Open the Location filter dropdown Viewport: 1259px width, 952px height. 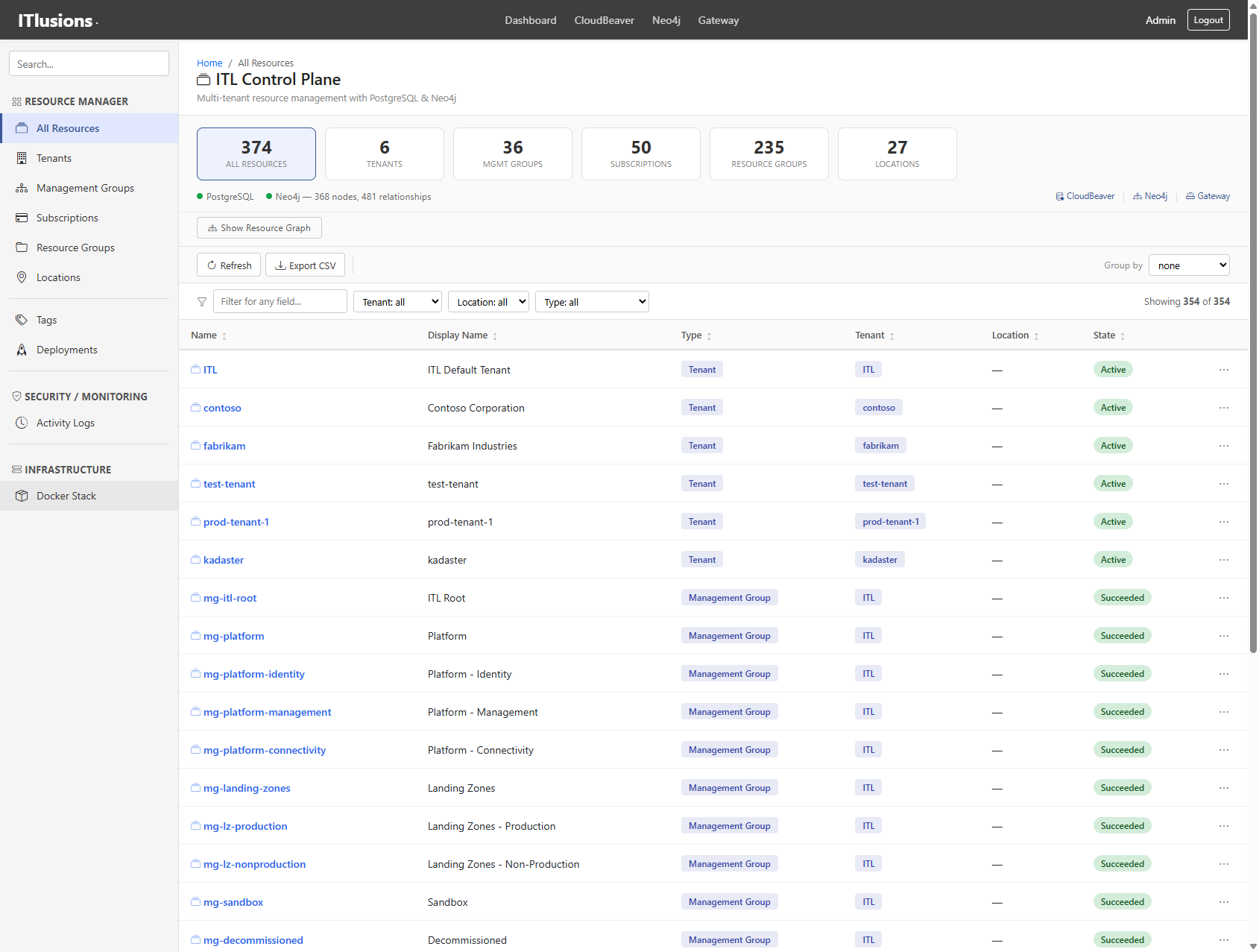pos(488,302)
